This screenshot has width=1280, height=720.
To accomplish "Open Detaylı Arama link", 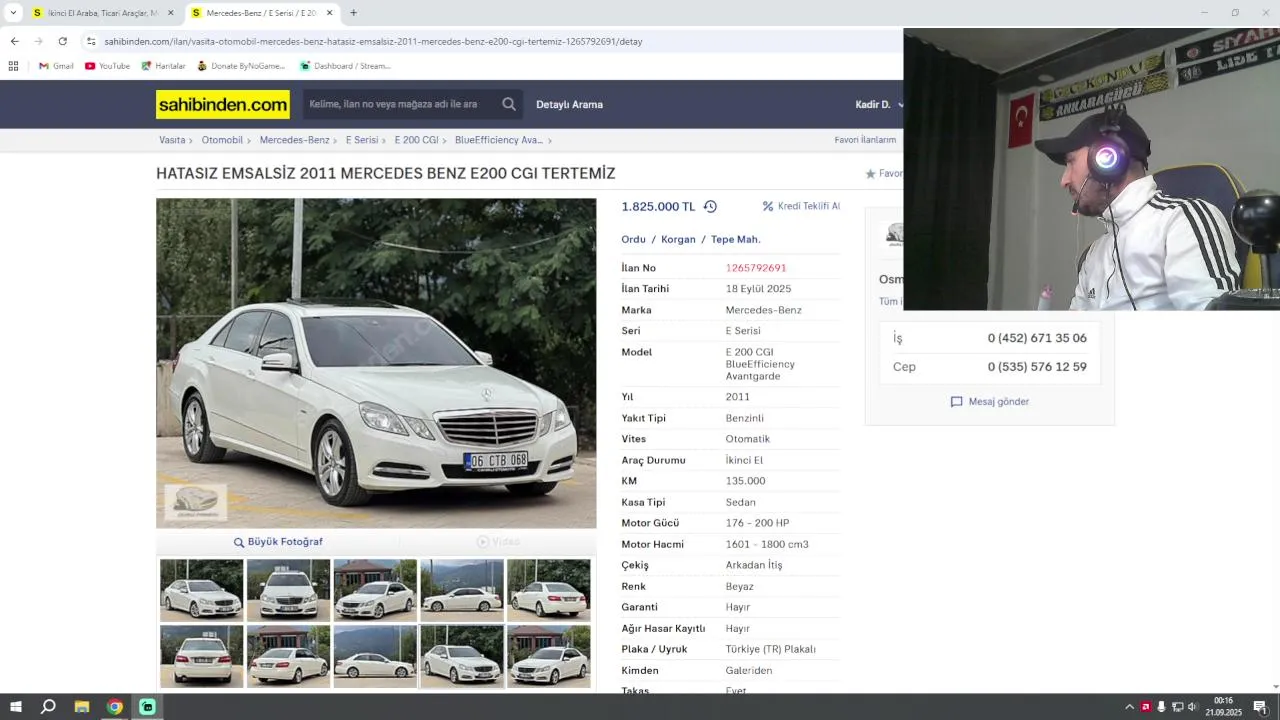I will coord(569,104).
